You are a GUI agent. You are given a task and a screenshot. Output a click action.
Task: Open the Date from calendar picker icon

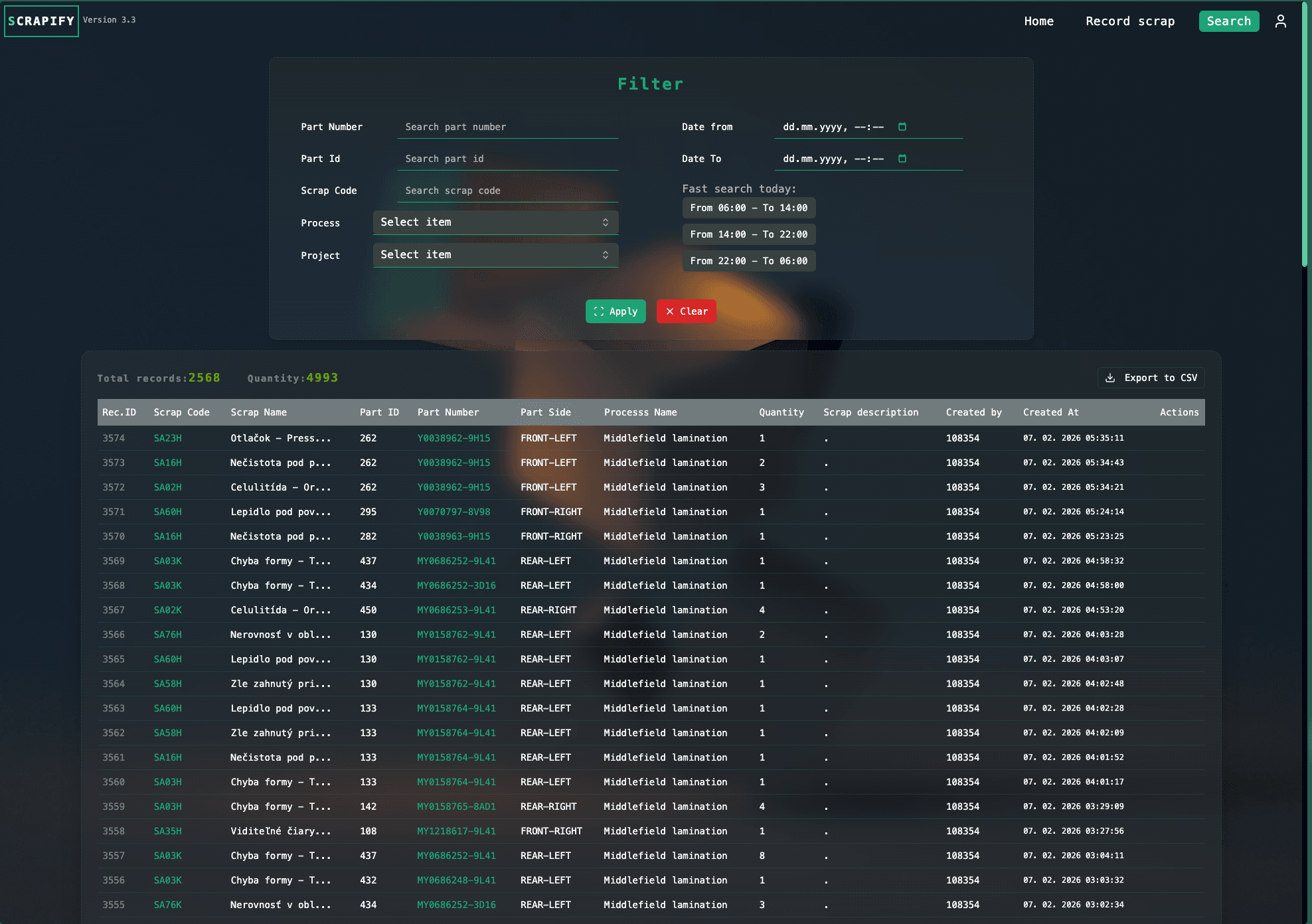coord(902,127)
